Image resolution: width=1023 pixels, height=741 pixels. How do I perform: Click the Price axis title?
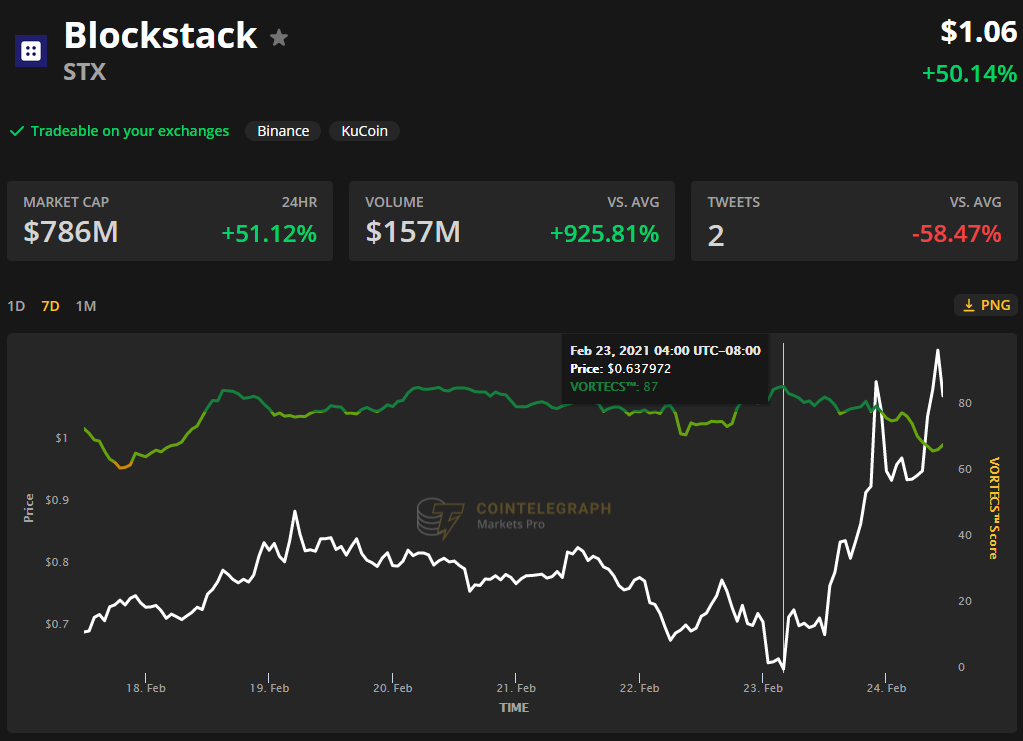pos(29,508)
